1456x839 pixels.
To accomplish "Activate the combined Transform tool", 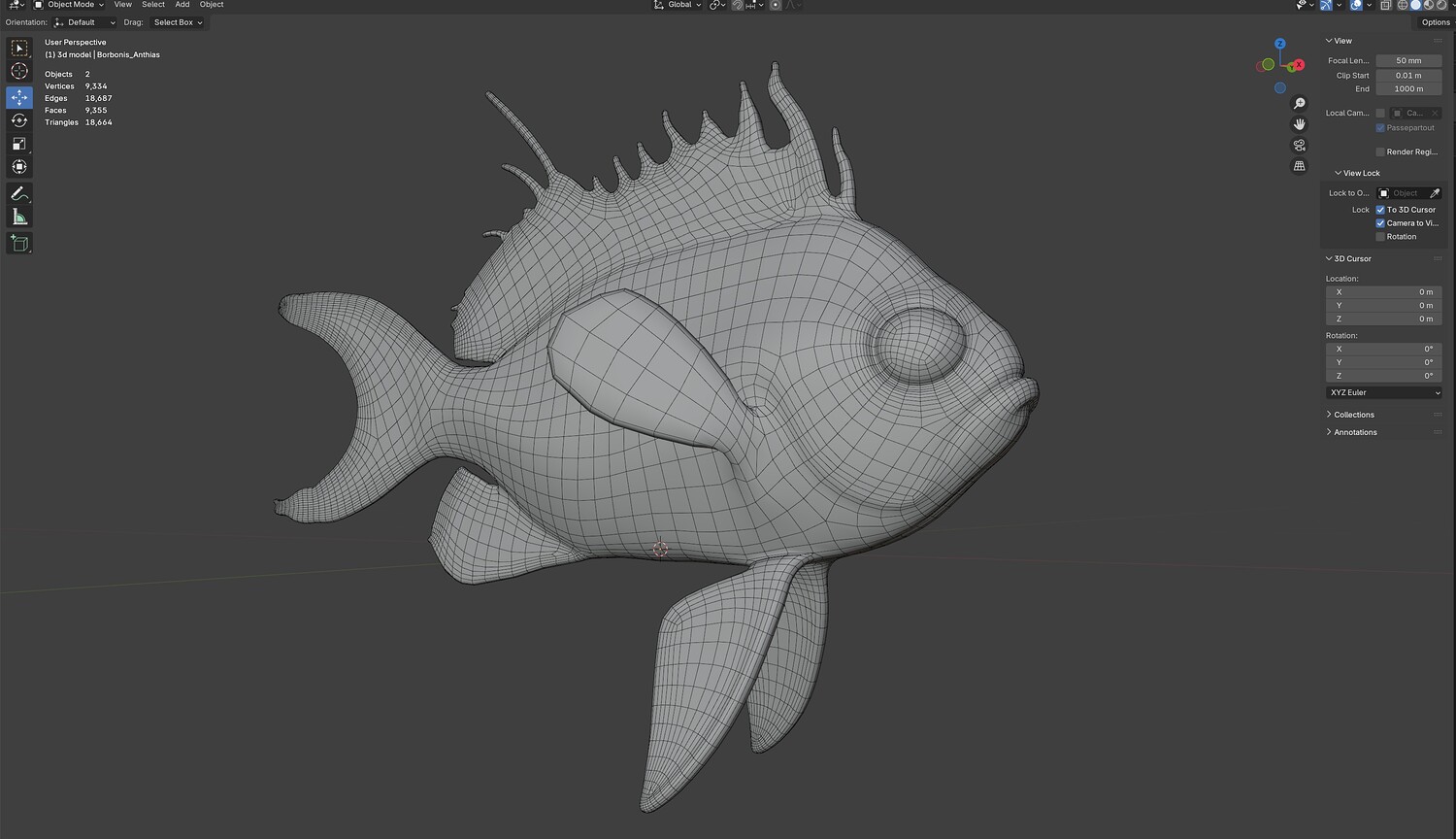I will pyautogui.click(x=19, y=167).
